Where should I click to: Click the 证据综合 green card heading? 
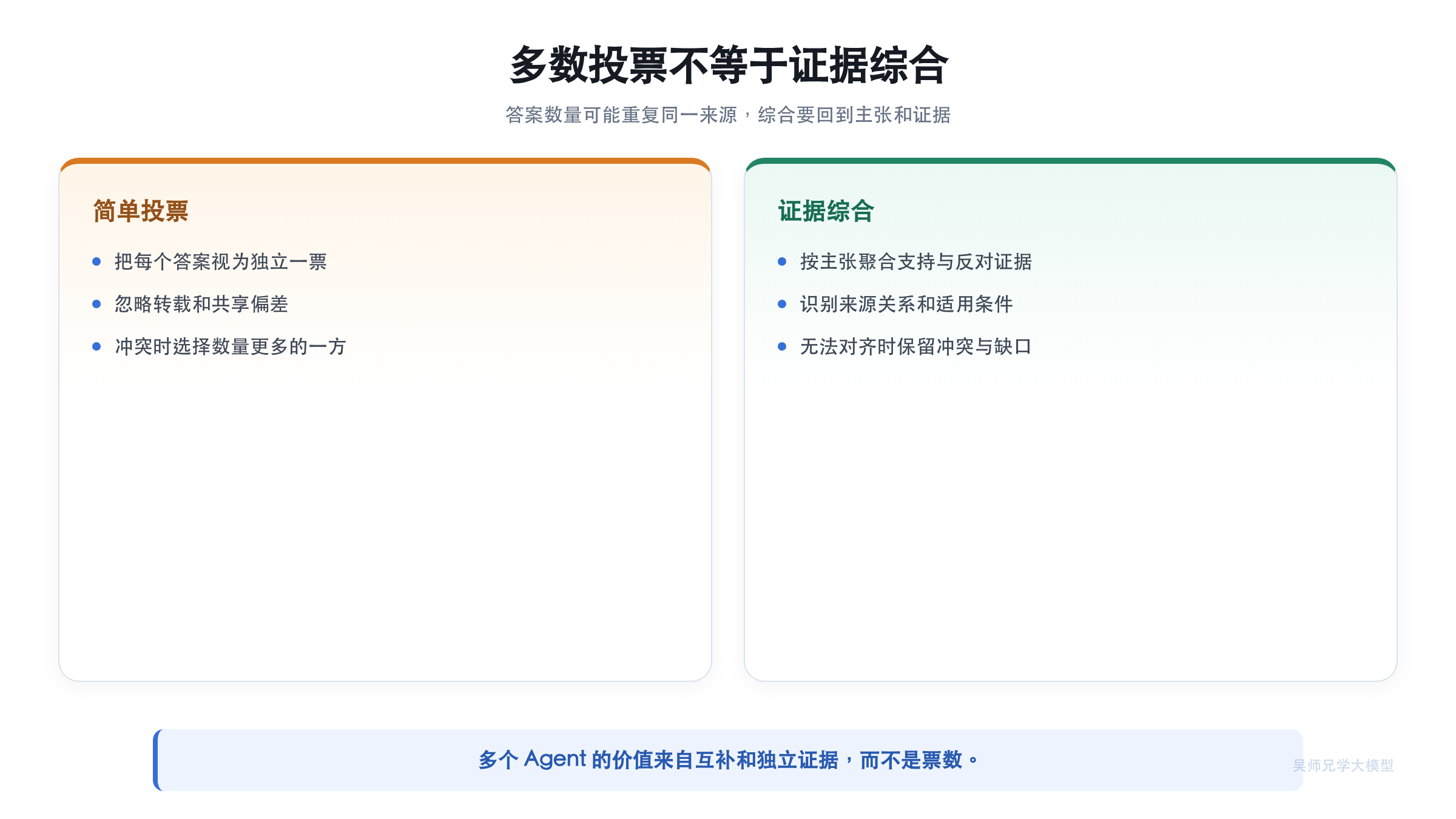(826, 211)
